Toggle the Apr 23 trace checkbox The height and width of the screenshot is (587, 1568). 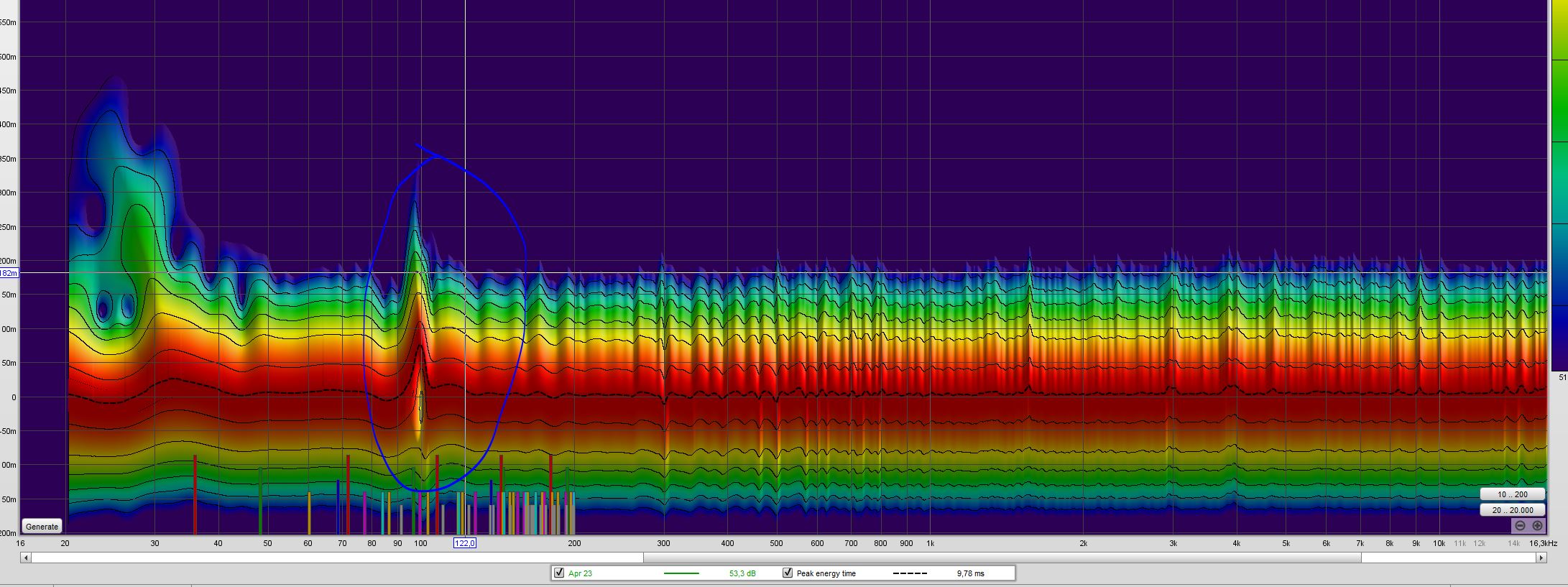[x=559, y=573]
